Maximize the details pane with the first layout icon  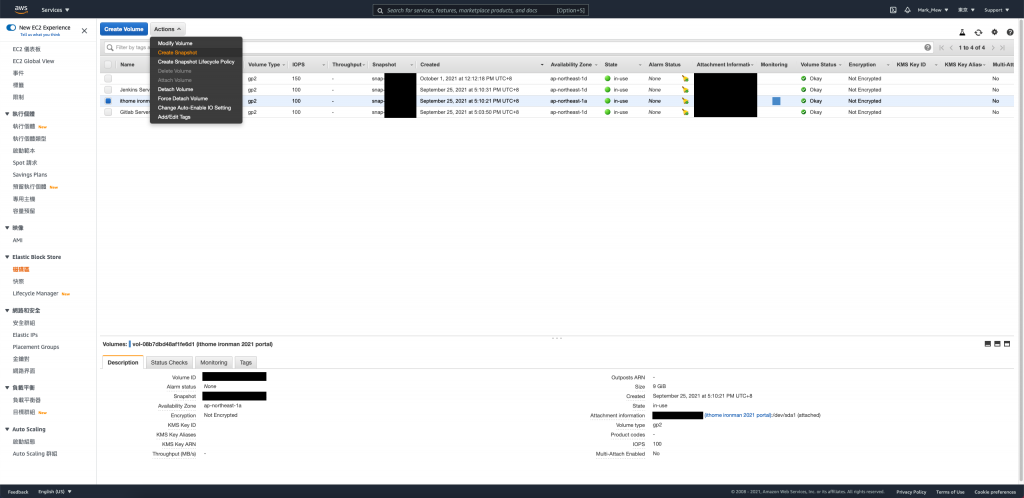[987, 344]
